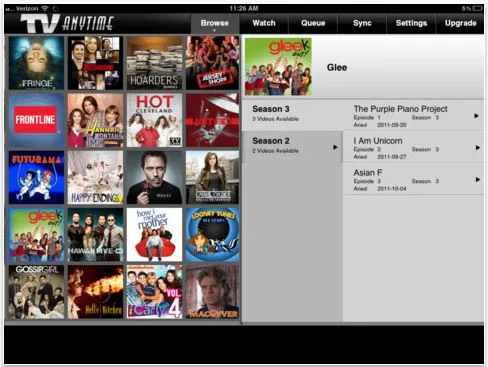
Task: Select the Hawaii Five-0 thumbnail
Action: [95, 235]
